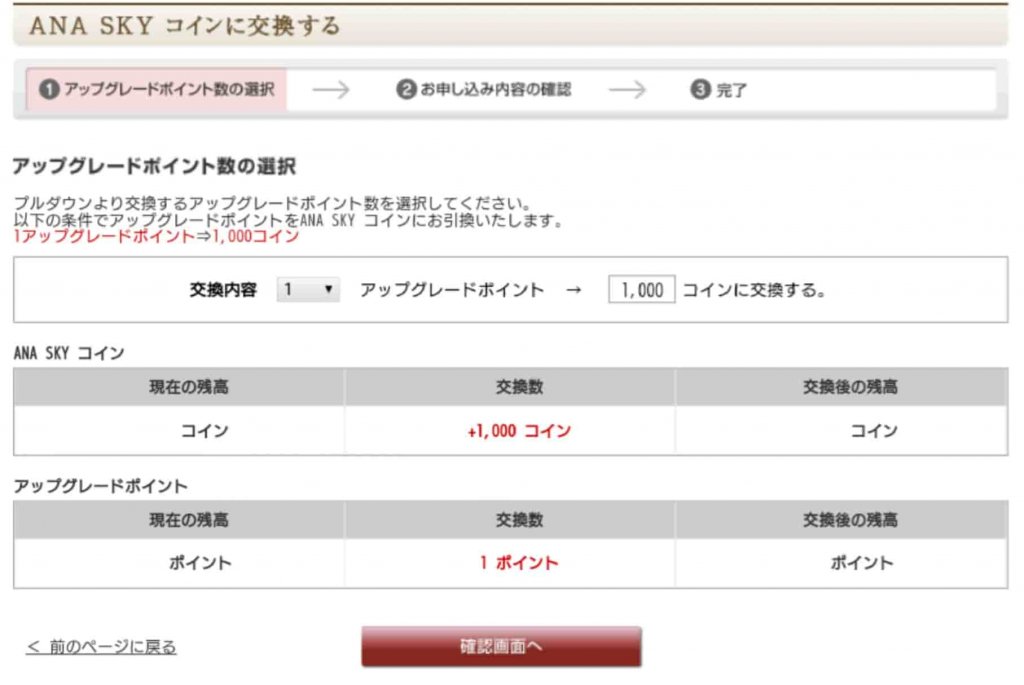The width and height of the screenshot is (1024, 685).
Task: Click the アップグレードポイント table title
Action: point(101,486)
